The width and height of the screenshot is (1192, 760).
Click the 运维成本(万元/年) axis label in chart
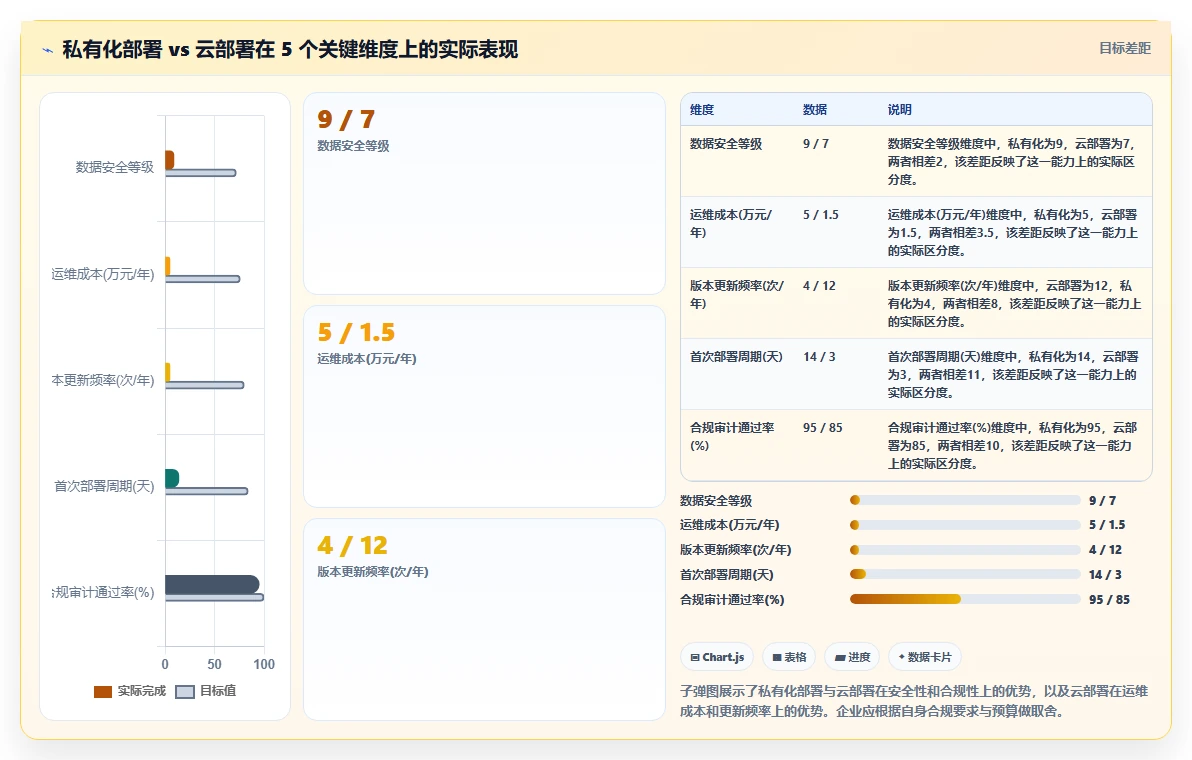103,274
